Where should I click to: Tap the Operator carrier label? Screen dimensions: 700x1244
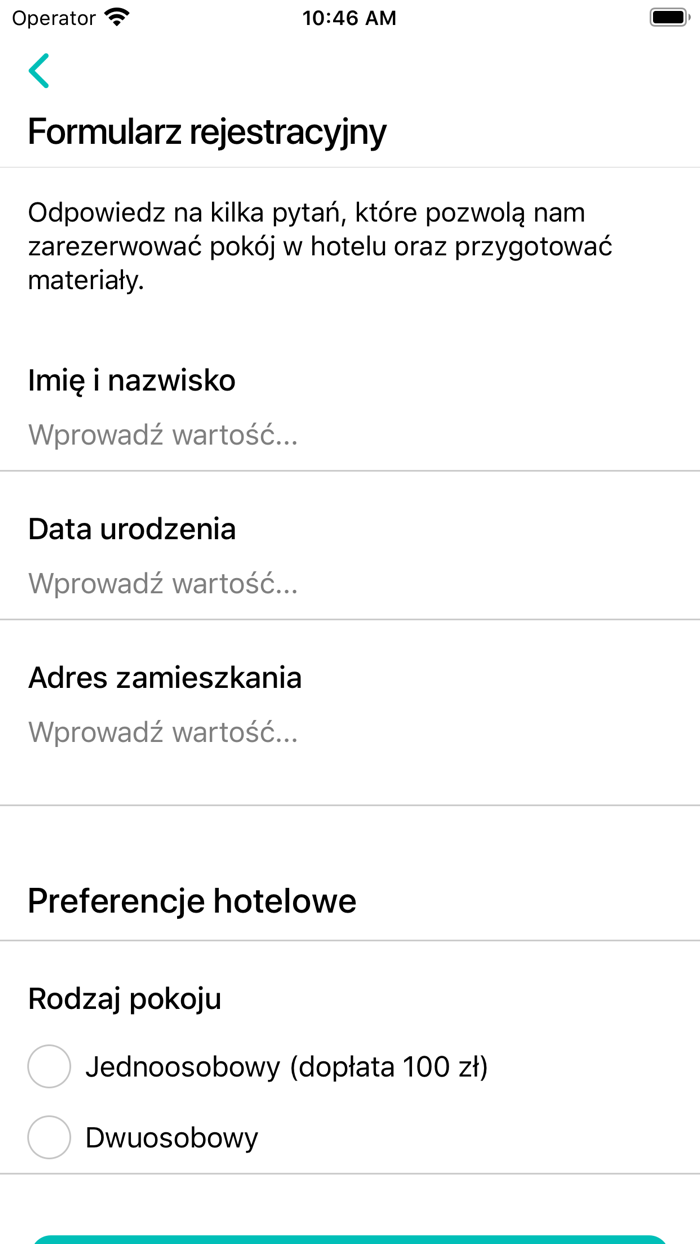tap(54, 18)
